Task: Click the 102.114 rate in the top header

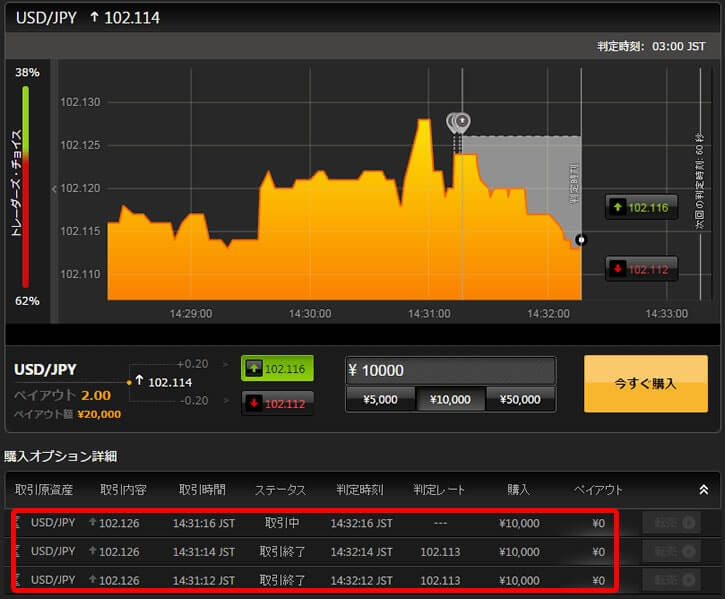Action: tap(132, 18)
